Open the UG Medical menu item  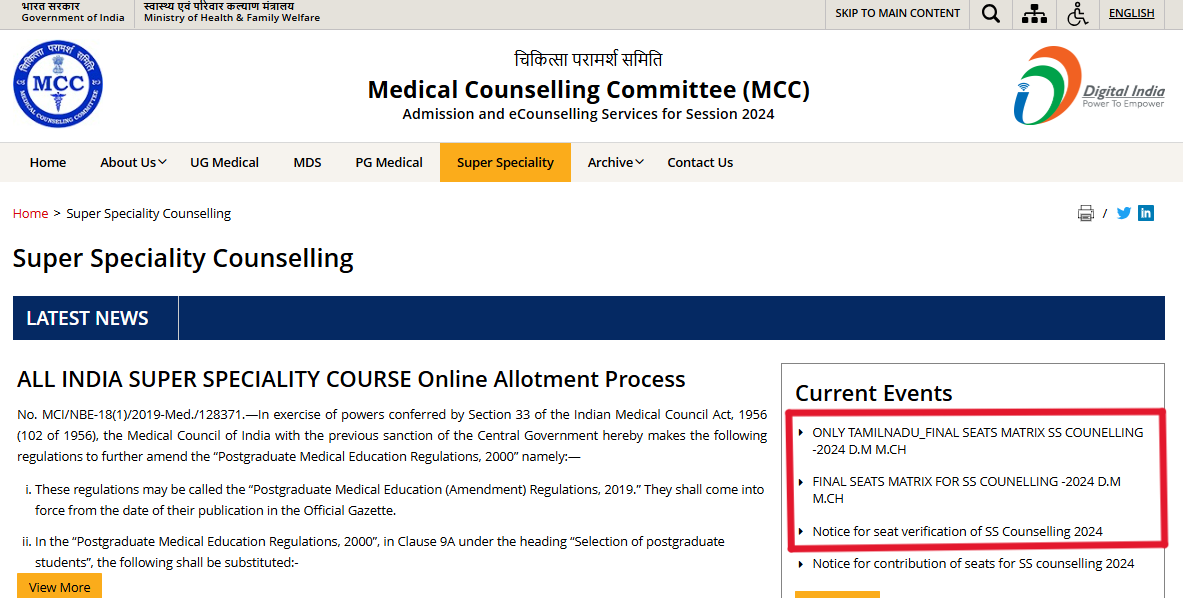pyautogui.click(x=224, y=162)
